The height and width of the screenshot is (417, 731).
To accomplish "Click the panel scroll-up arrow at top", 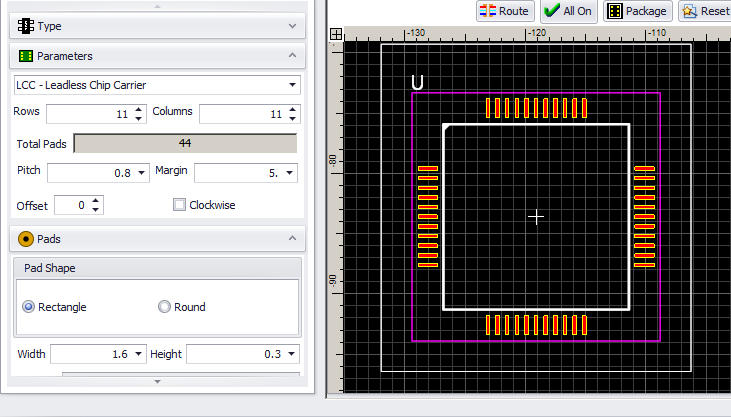I will tap(157, 6).
